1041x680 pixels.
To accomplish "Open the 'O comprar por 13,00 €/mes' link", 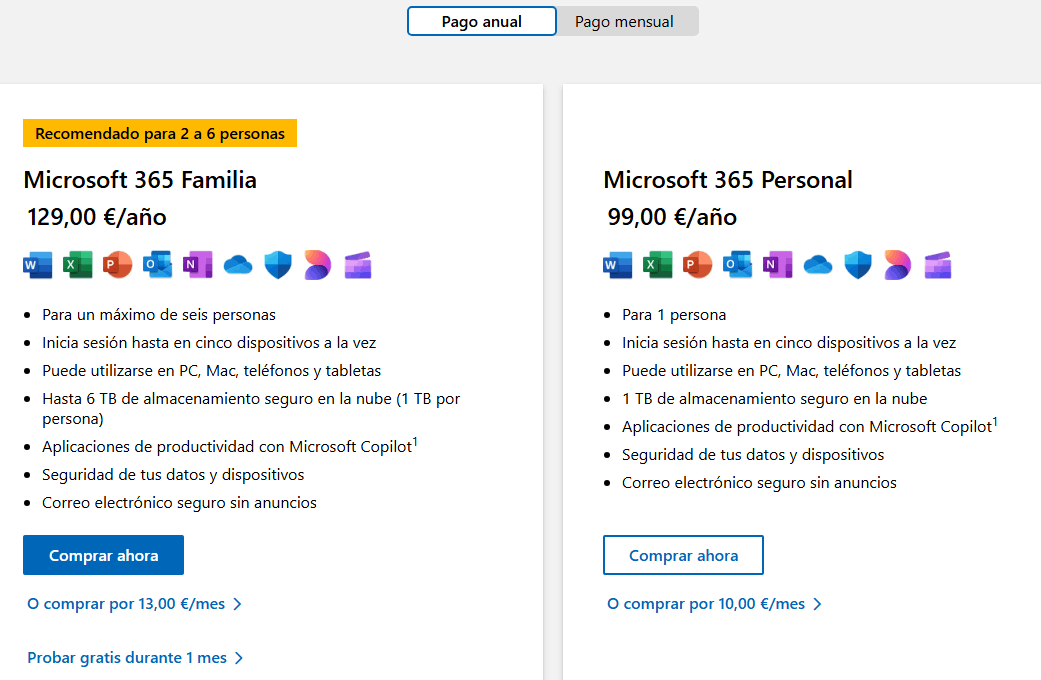I will click(134, 604).
